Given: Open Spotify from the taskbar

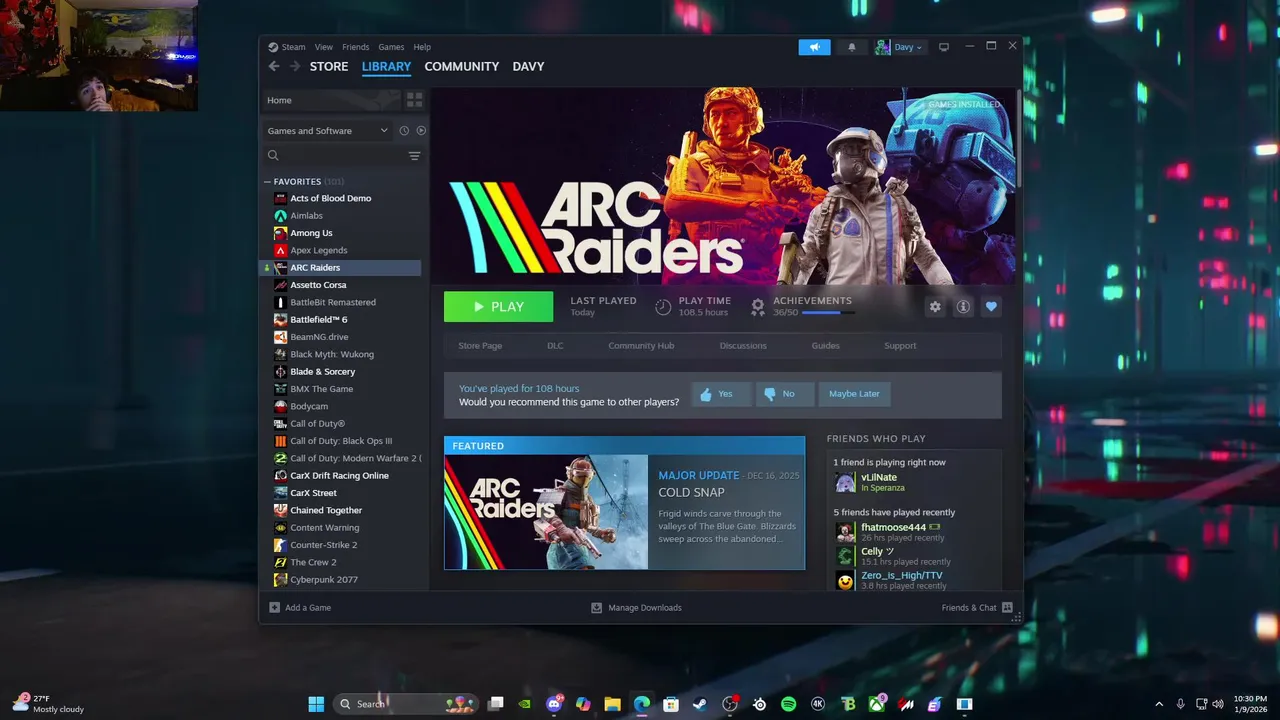Looking at the screenshot, I should tap(788, 704).
